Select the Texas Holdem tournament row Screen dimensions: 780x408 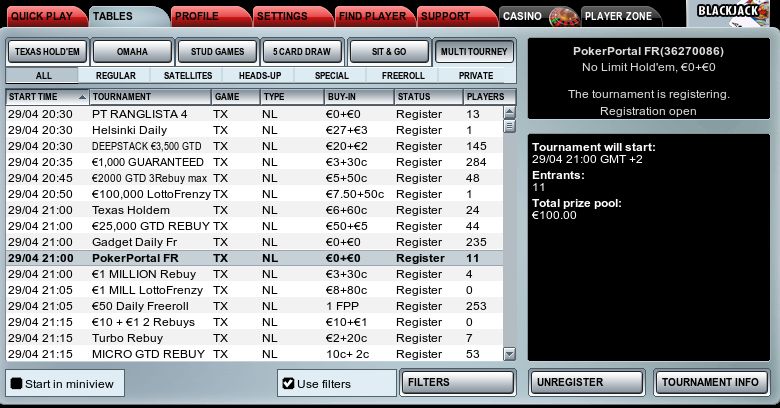point(254,210)
